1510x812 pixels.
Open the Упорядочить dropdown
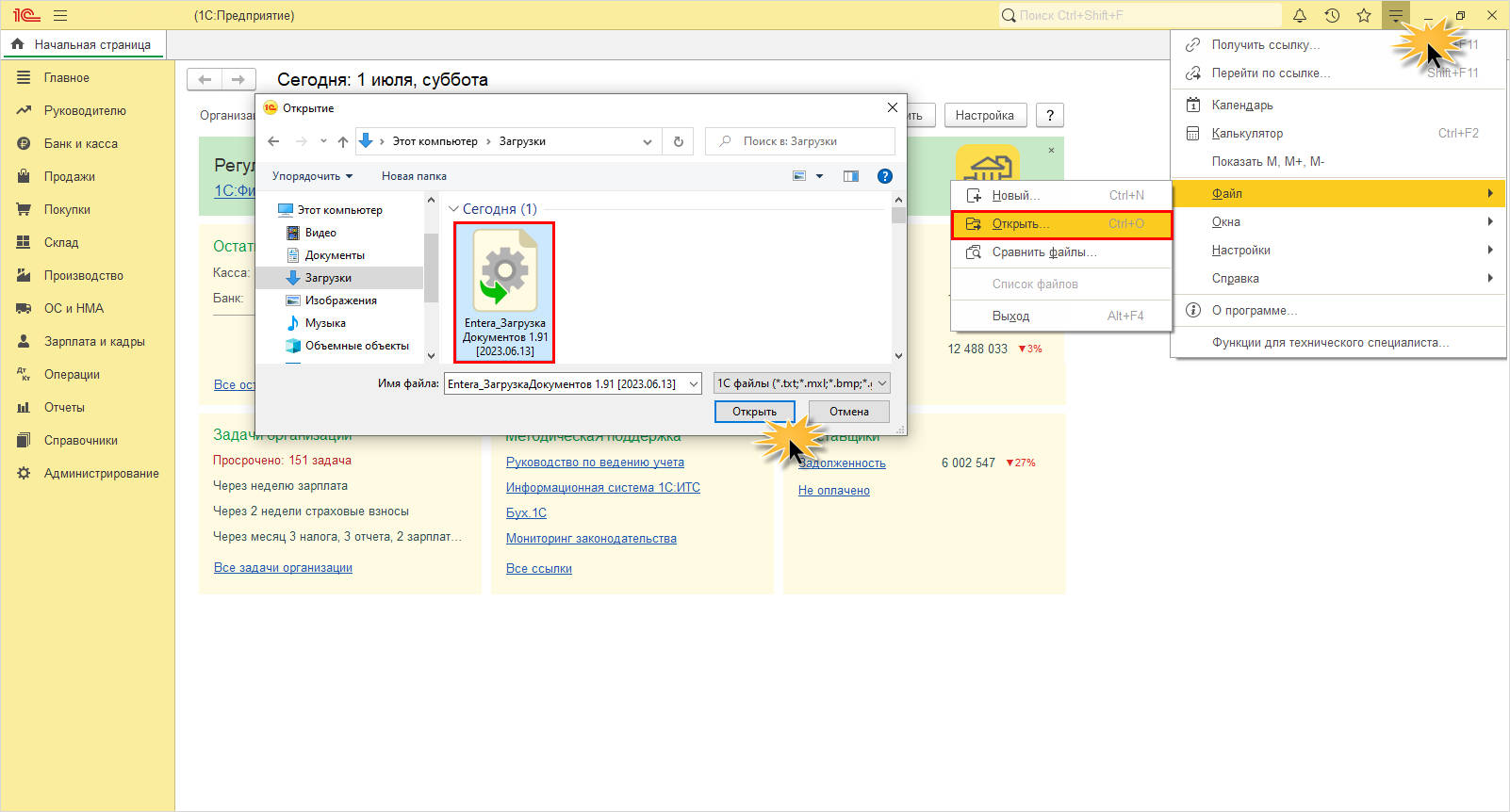[x=312, y=176]
